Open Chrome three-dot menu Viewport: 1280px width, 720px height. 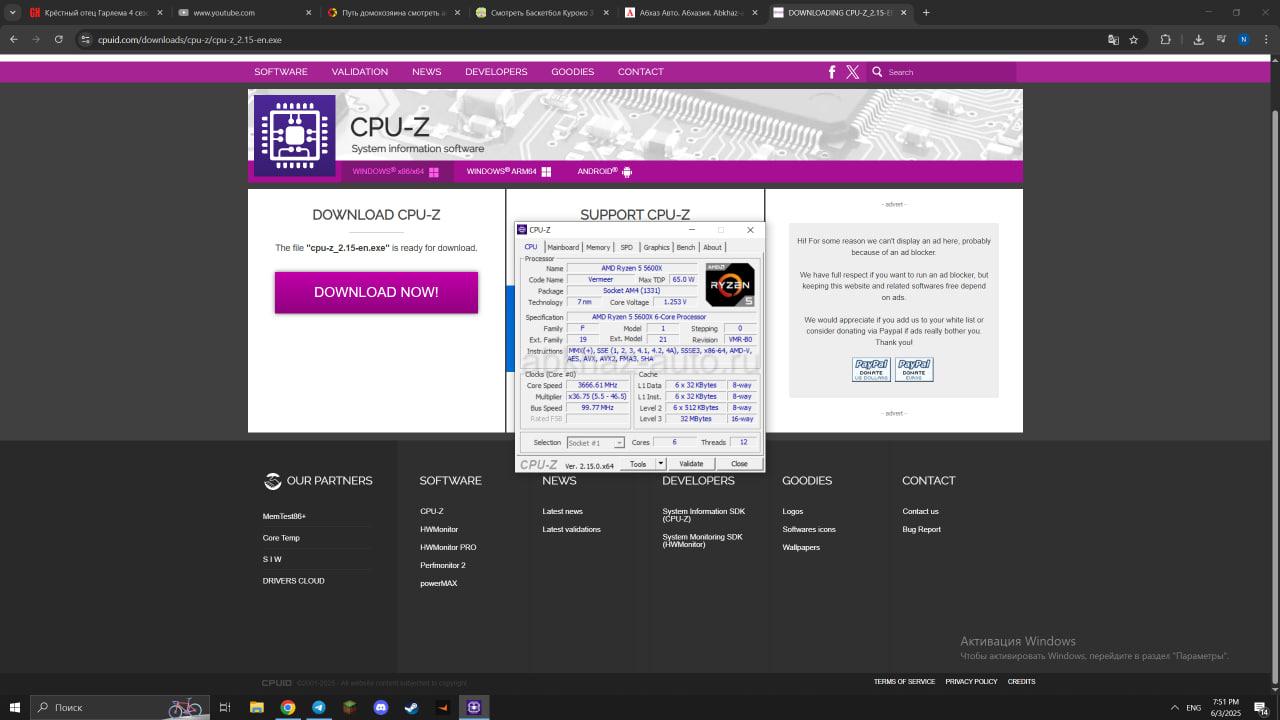pyautogui.click(x=1265, y=40)
